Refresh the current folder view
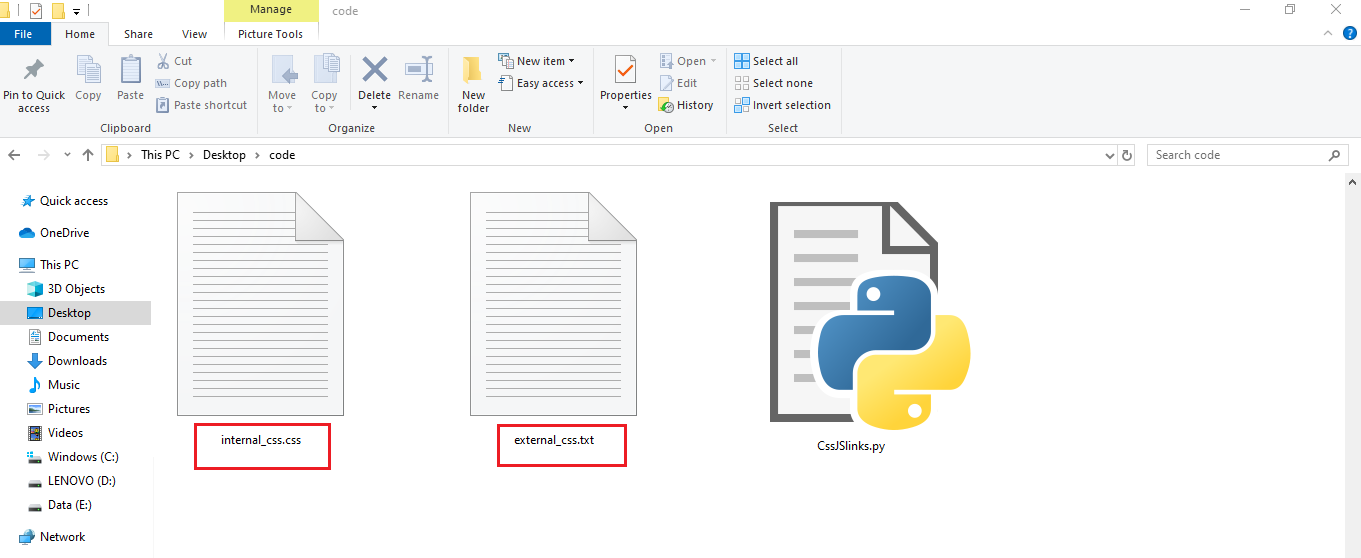Viewport: 1361px width, 558px height. point(1127,155)
